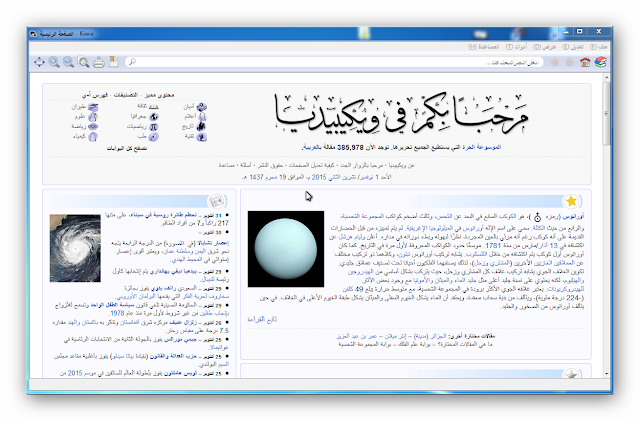Click the Uranus planet image thumbnail
The image size is (640, 421).
[x=286, y=249]
